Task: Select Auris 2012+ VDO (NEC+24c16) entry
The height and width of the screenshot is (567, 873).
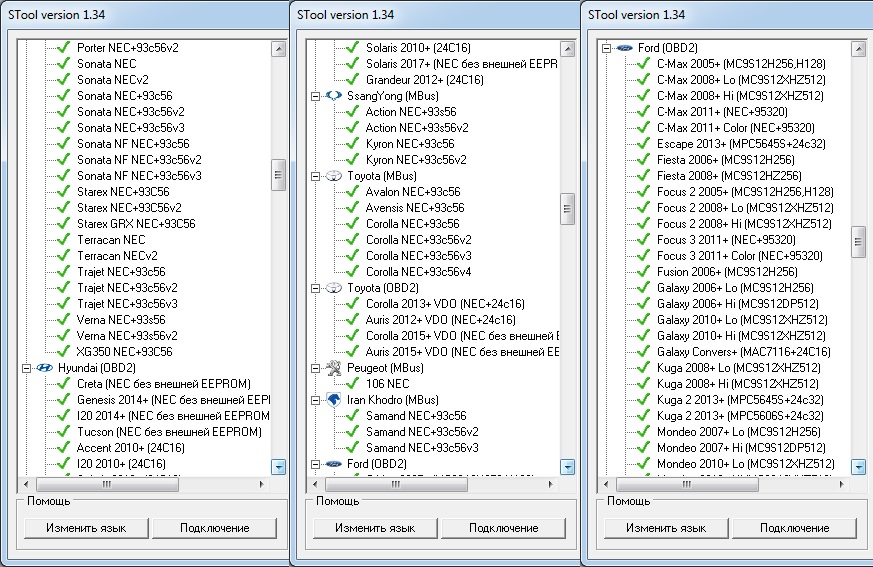Action: pos(440,320)
